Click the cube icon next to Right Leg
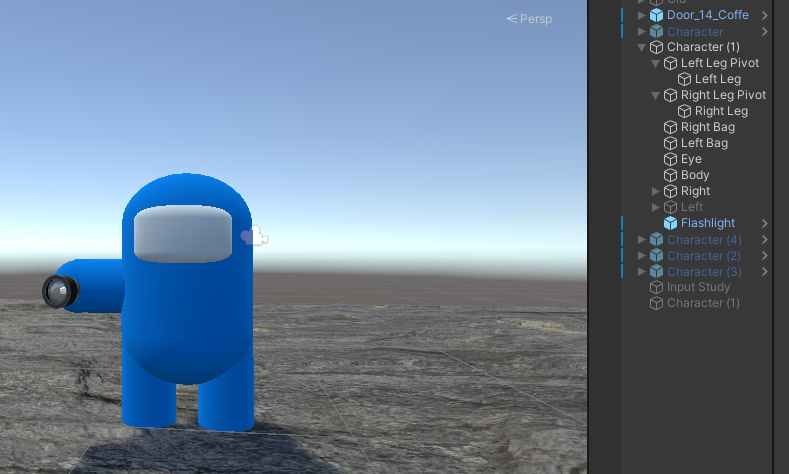Image resolution: width=789 pixels, height=474 pixels. pos(684,111)
